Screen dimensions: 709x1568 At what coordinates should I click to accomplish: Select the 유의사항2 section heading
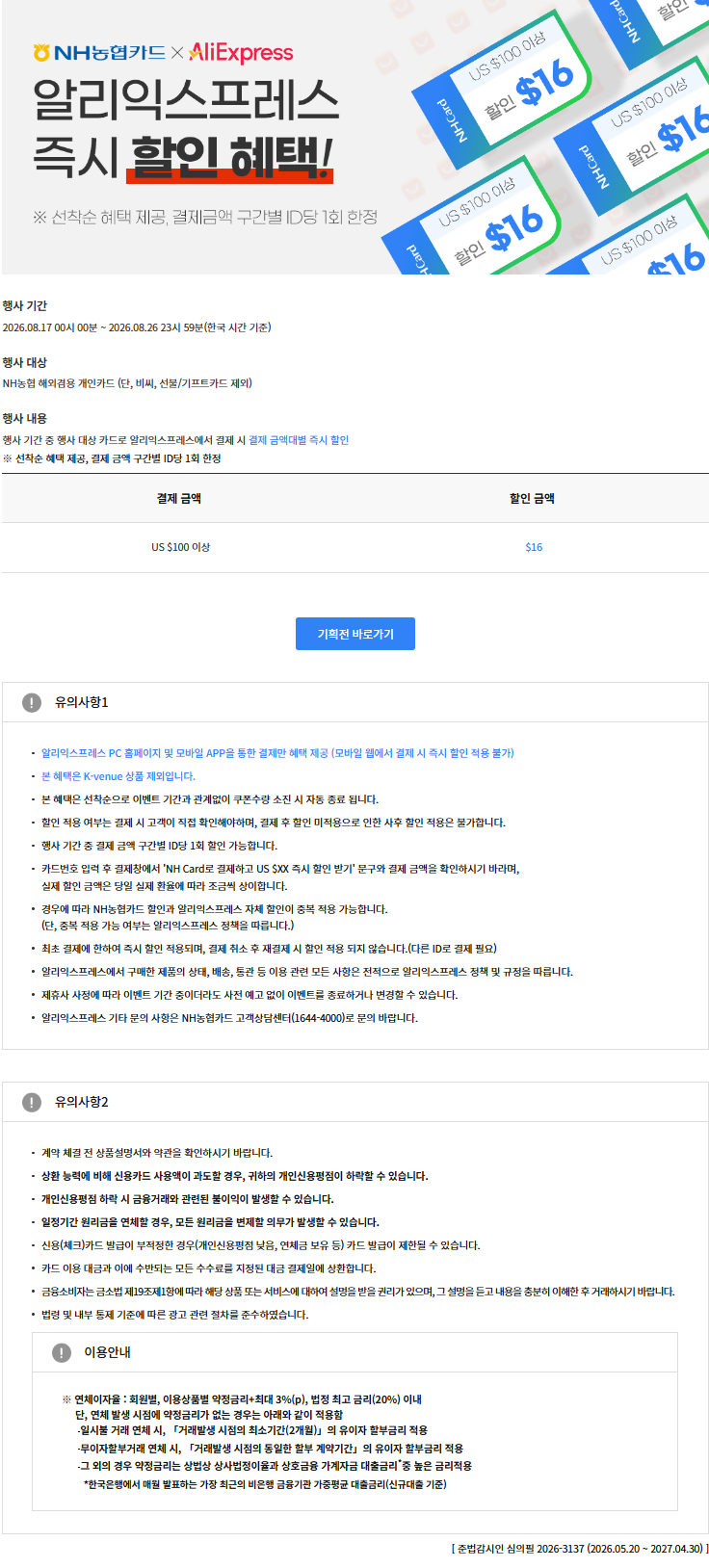(82, 1101)
